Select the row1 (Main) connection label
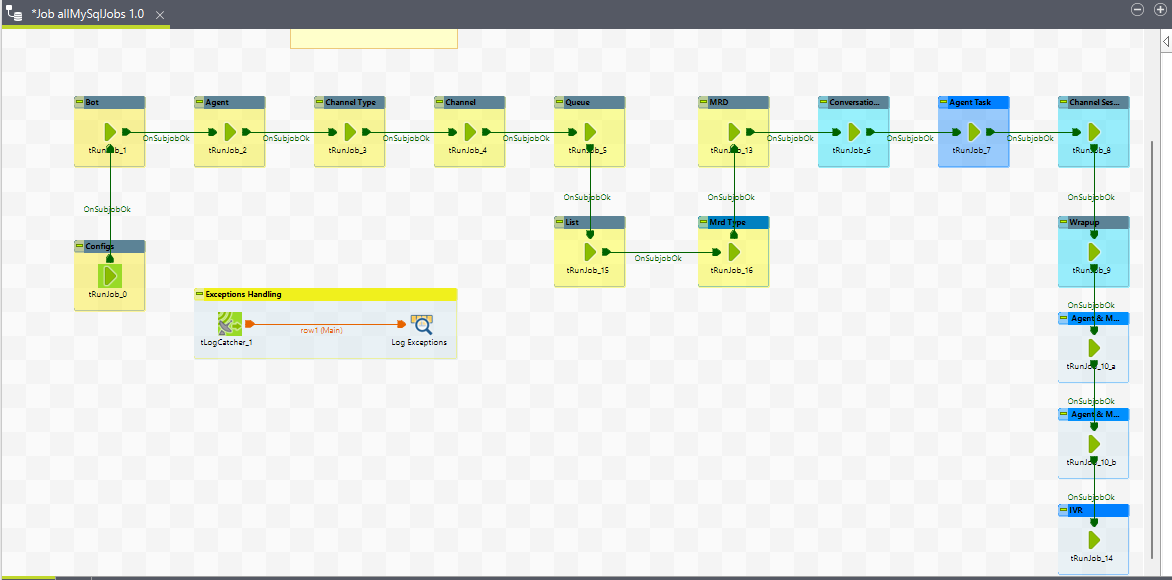 [x=323, y=330]
